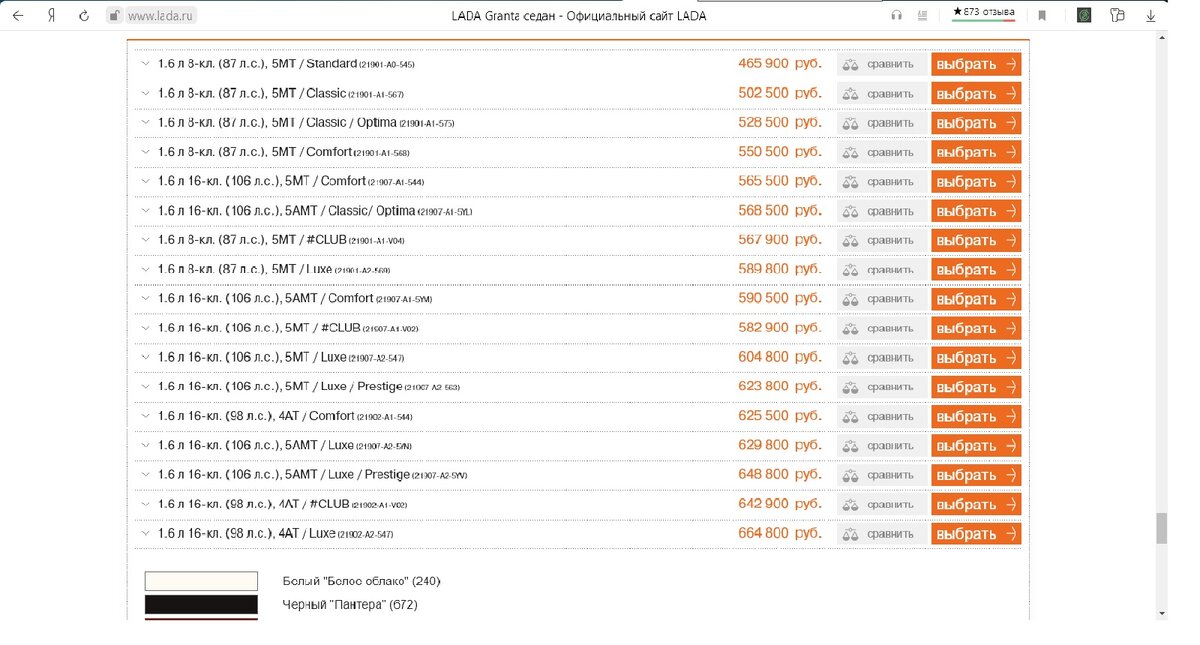Image resolution: width=1200 pixels, height=645 pixels.
Task: Click the 'LADA Granta седан' page title
Action: coord(579,16)
